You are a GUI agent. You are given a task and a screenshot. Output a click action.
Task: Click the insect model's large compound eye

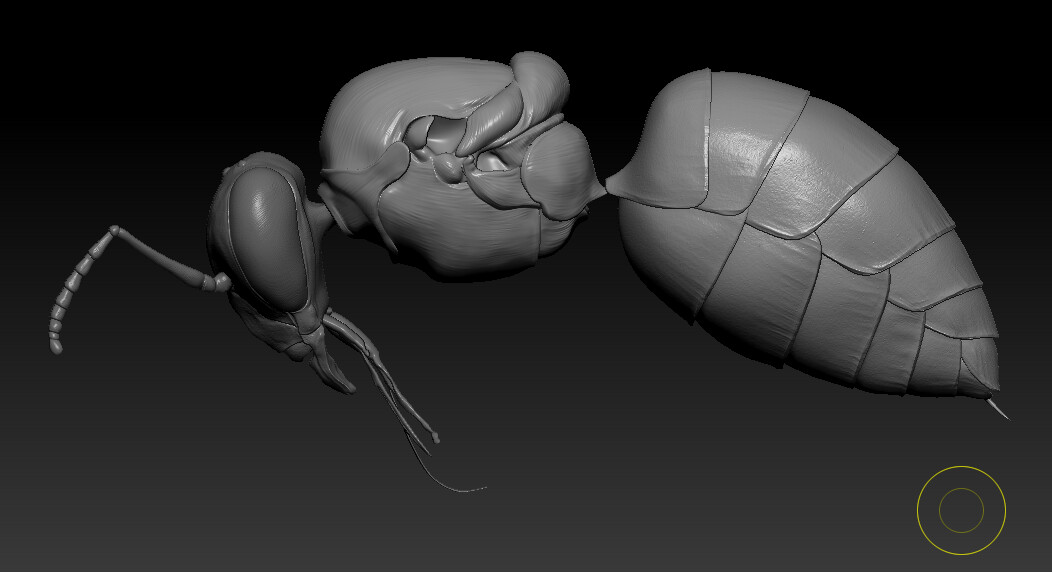coord(267,238)
